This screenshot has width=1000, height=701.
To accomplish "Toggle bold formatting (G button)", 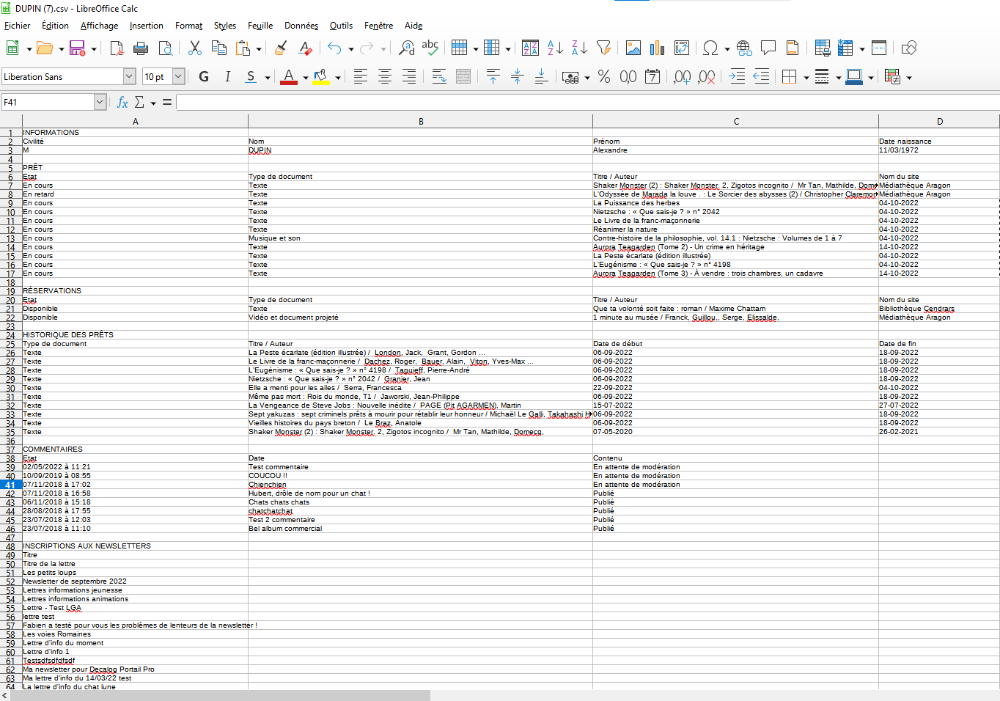I will (x=204, y=76).
